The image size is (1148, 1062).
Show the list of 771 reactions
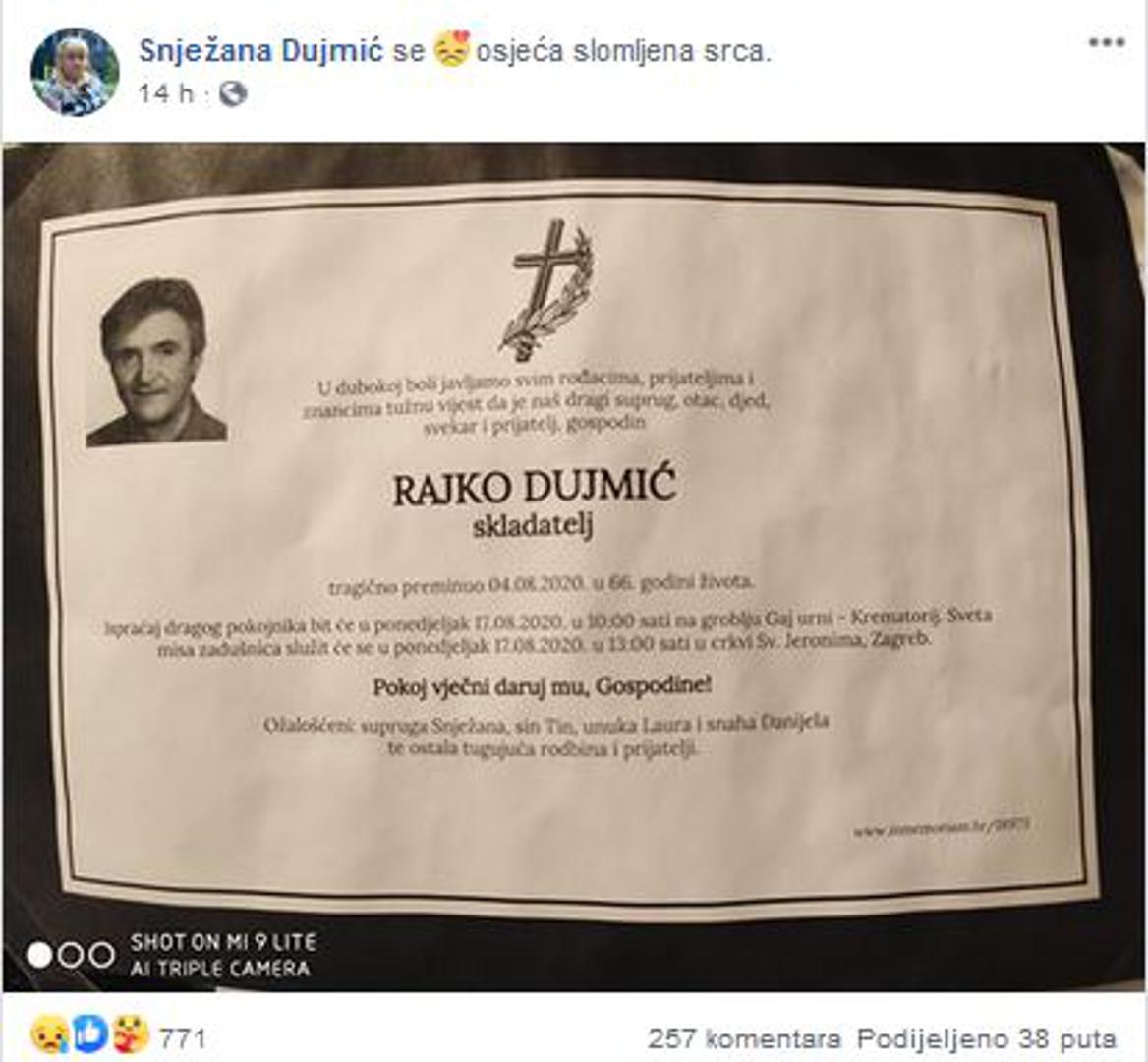[x=183, y=1037]
